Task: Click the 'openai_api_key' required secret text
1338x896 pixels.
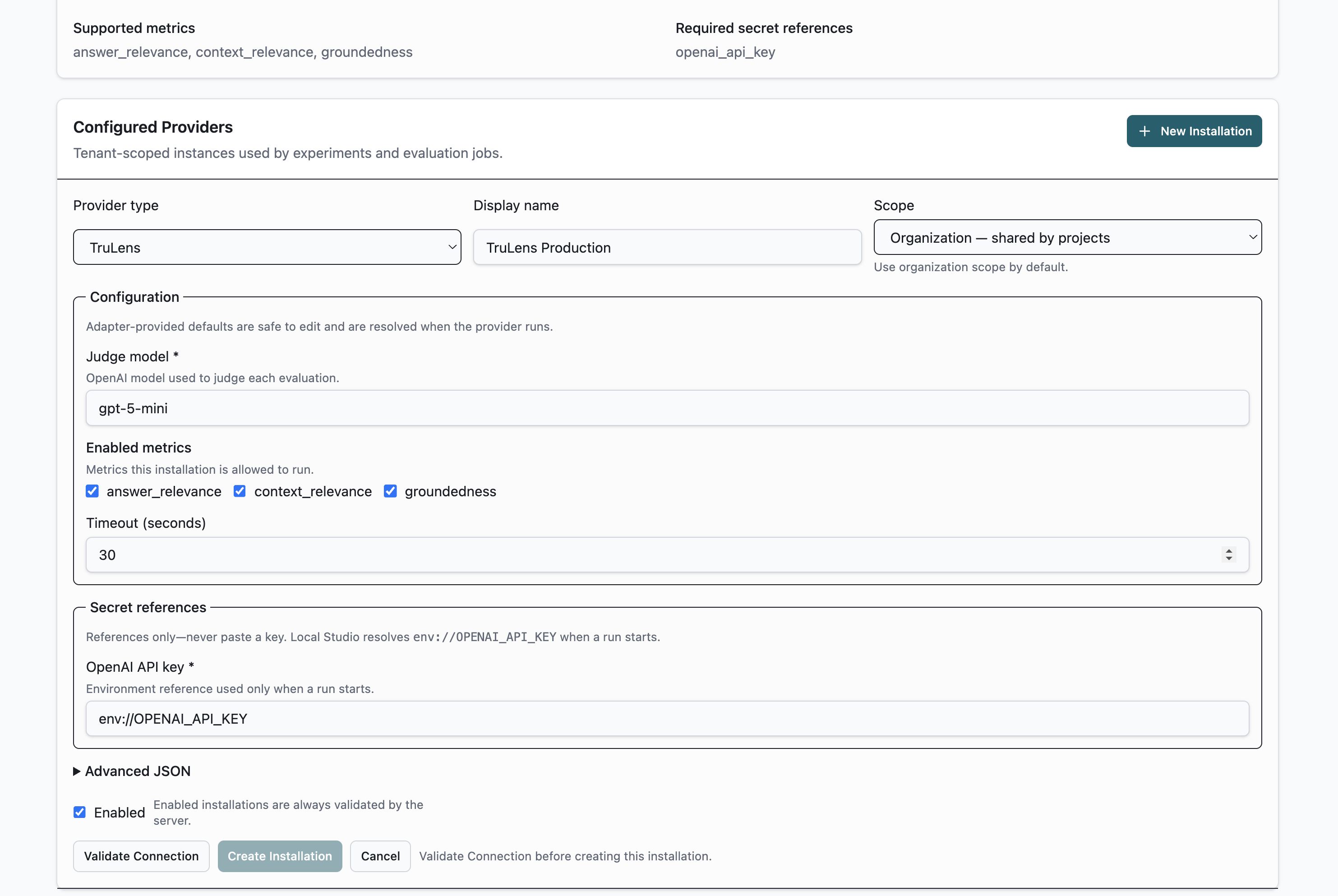Action: (725, 52)
